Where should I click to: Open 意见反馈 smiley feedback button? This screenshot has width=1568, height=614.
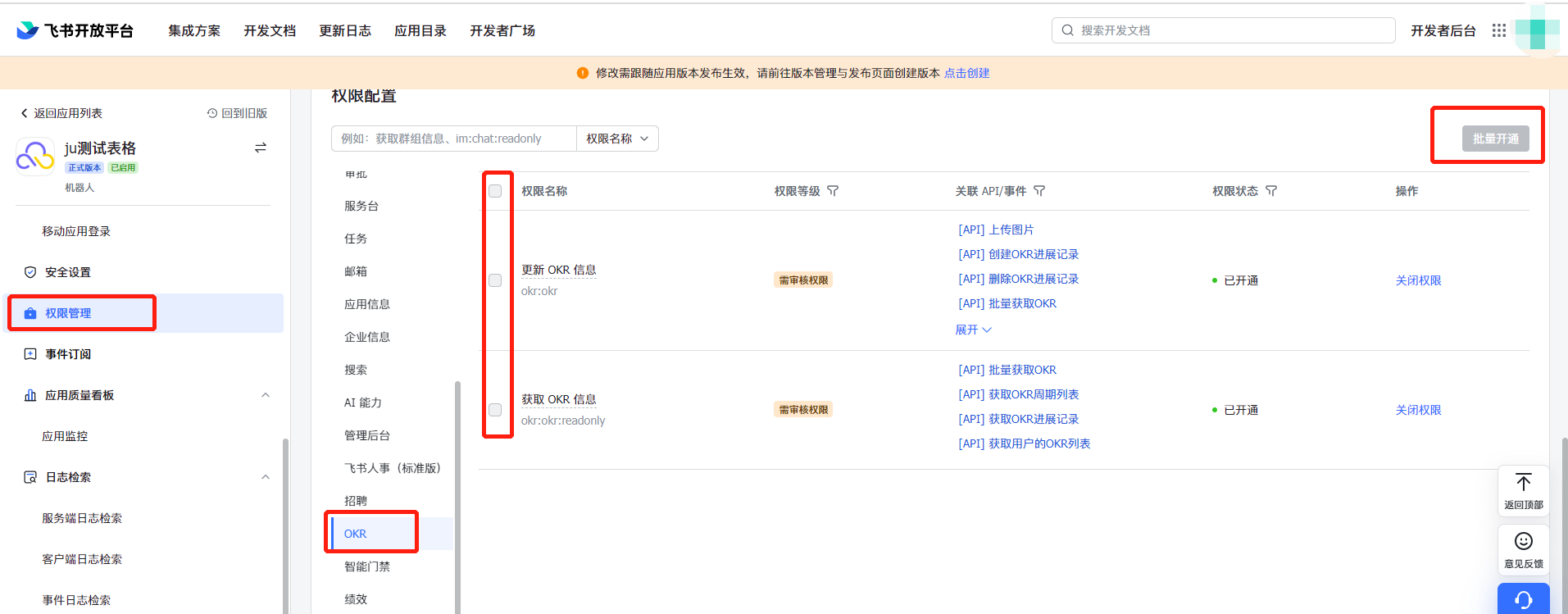tap(1523, 550)
